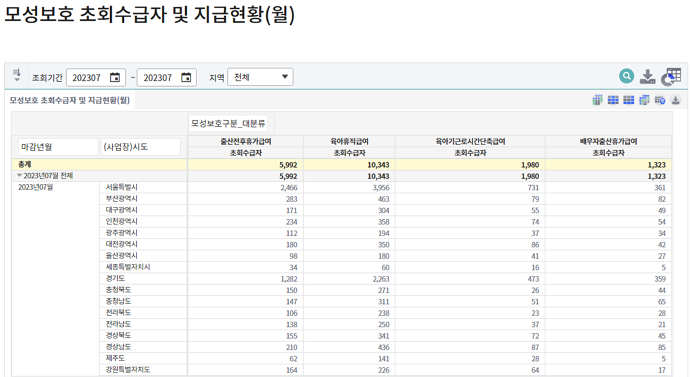Click the 서울특별시 value 731
This screenshot has height=377, width=690.
[x=533, y=187]
